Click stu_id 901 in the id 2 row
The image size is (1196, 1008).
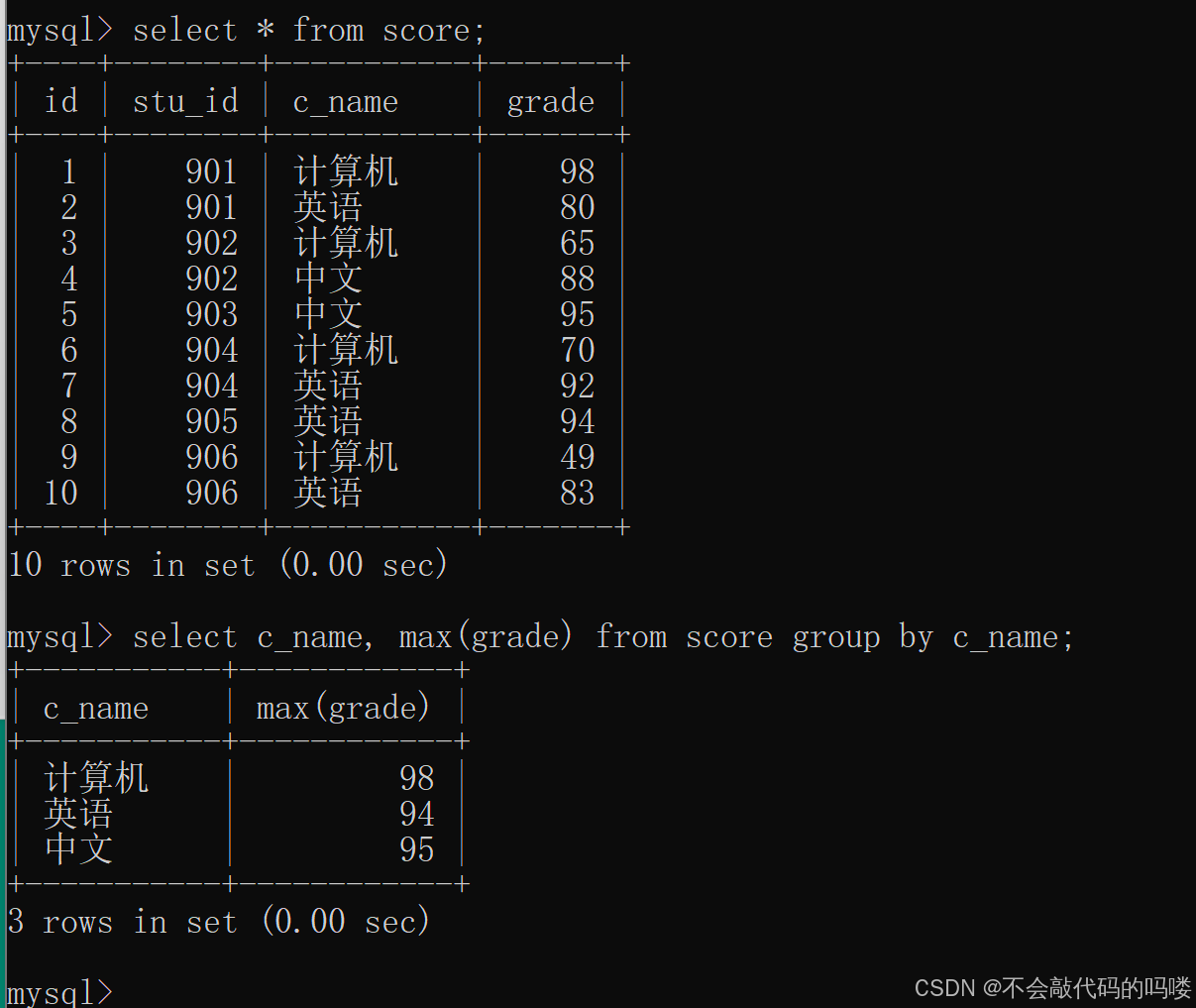(x=212, y=207)
